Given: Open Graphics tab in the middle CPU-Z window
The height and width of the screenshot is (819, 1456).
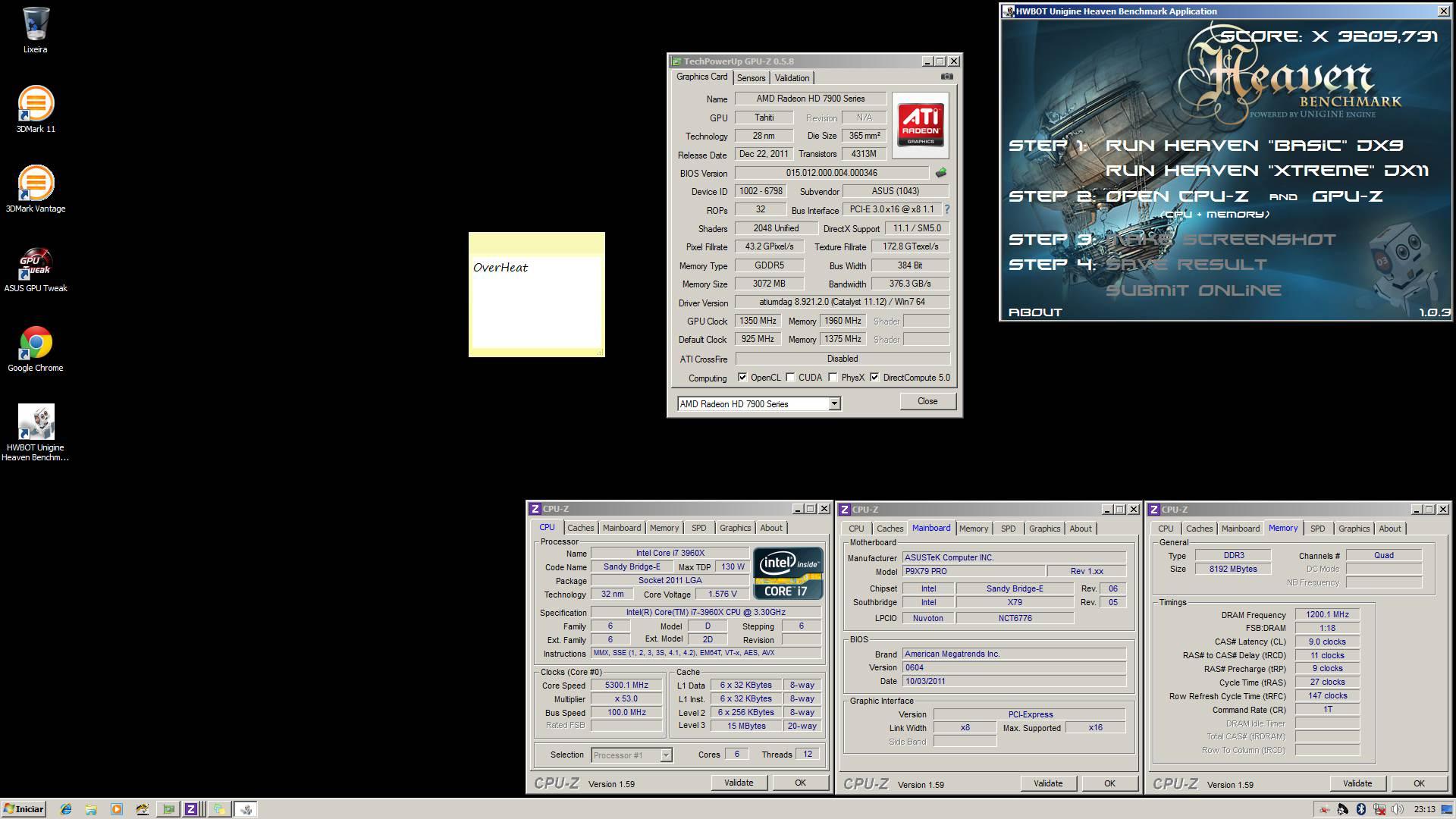Looking at the screenshot, I should (1044, 529).
